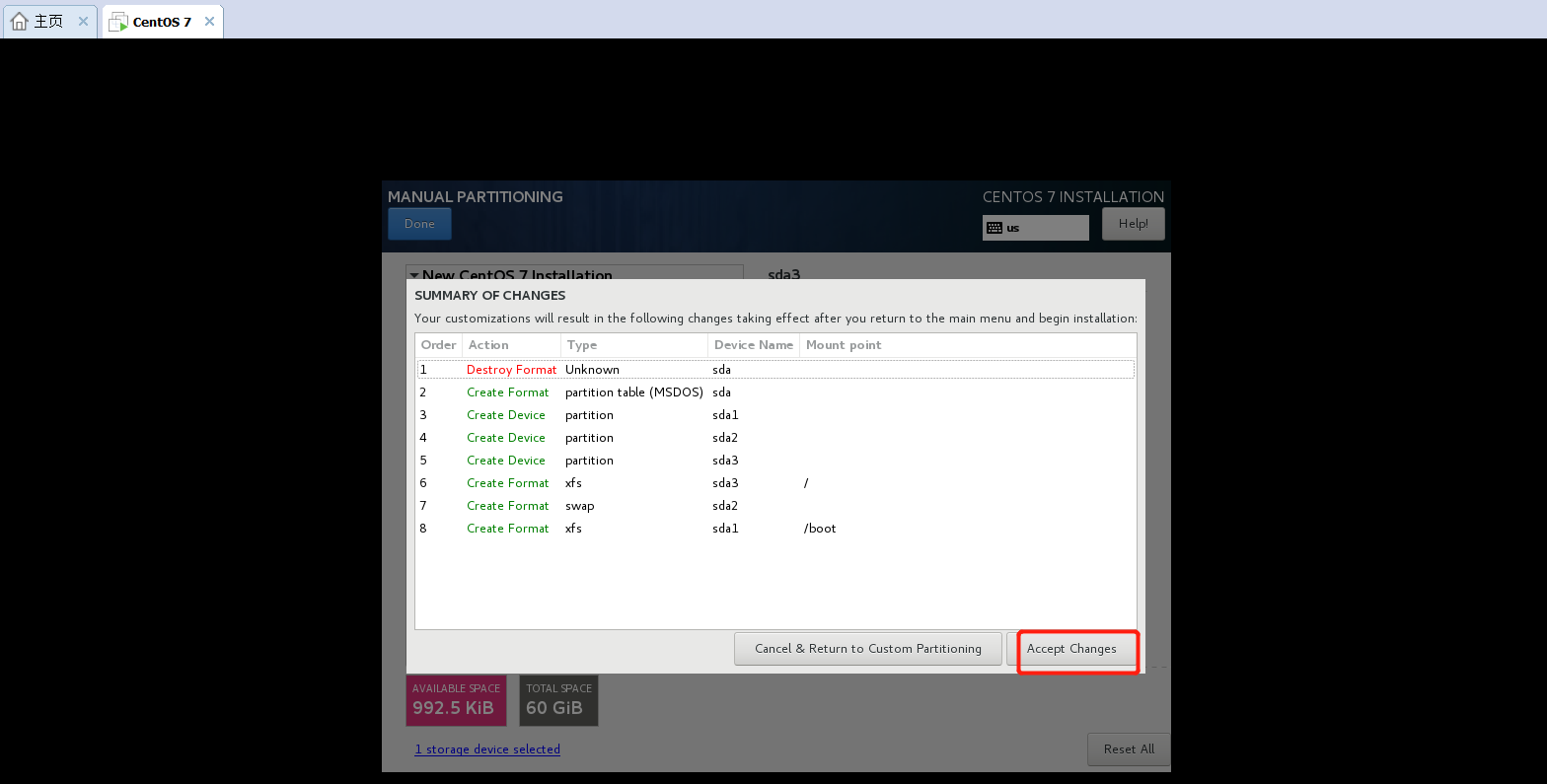Screen dimensions: 1547x784
Task: Collapse the New CentOS 7 Installation expander
Action: click(x=415, y=275)
